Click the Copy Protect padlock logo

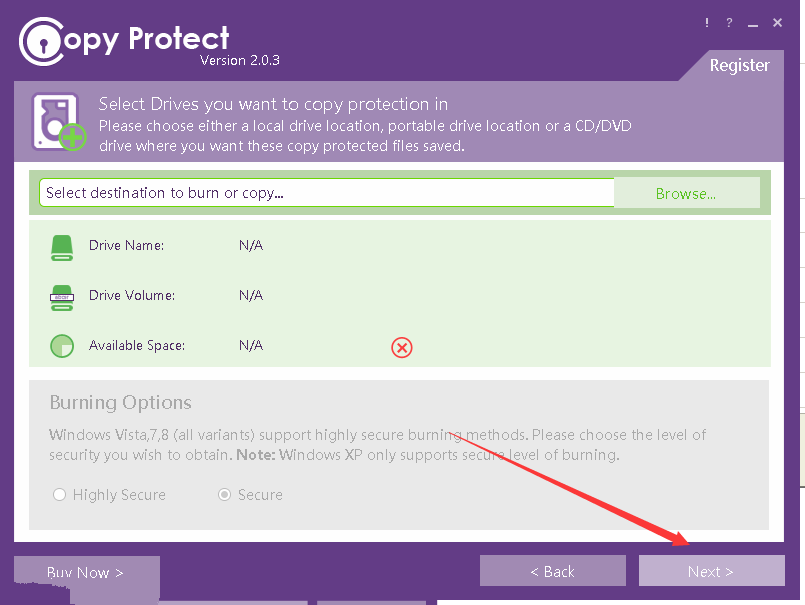coord(43,42)
